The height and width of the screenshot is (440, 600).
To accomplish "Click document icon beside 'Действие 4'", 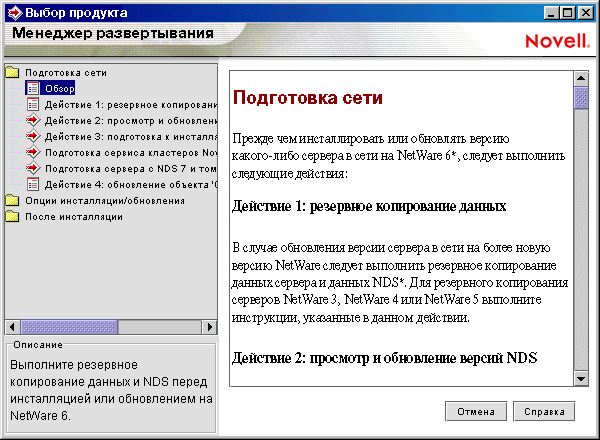I will tap(33, 184).
